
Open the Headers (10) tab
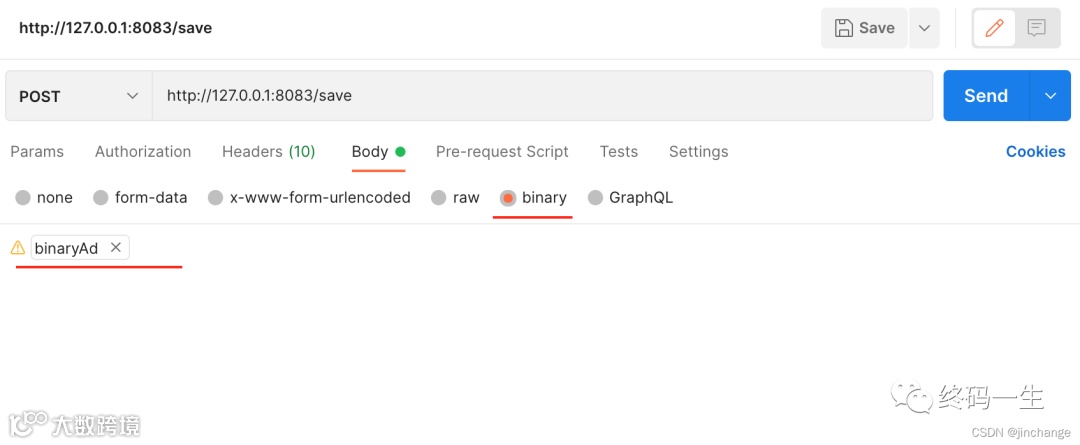tap(268, 152)
